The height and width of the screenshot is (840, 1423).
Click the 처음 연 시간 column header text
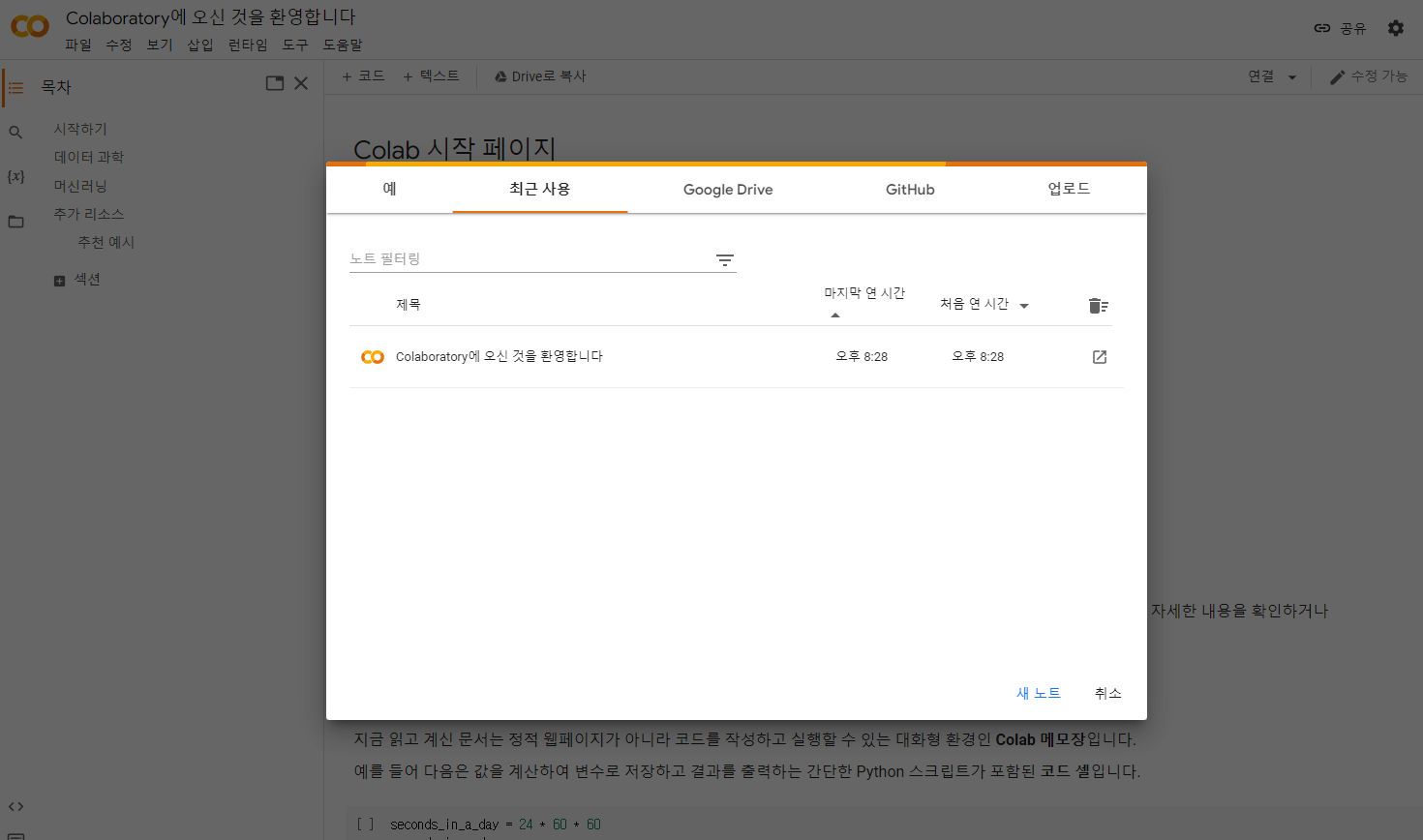[975, 304]
